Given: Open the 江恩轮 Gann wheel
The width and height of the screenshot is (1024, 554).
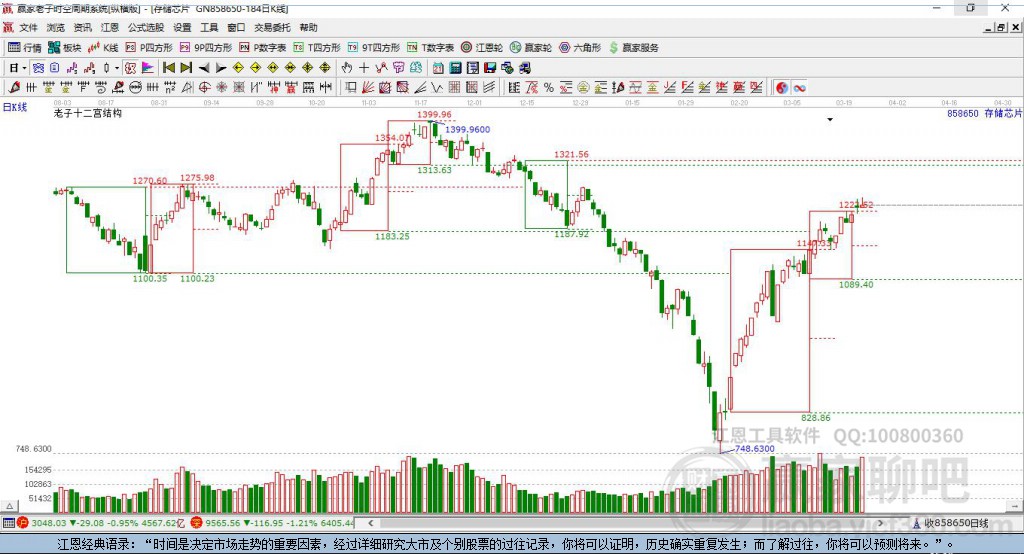Looking at the screenshot, I should 482,48.
